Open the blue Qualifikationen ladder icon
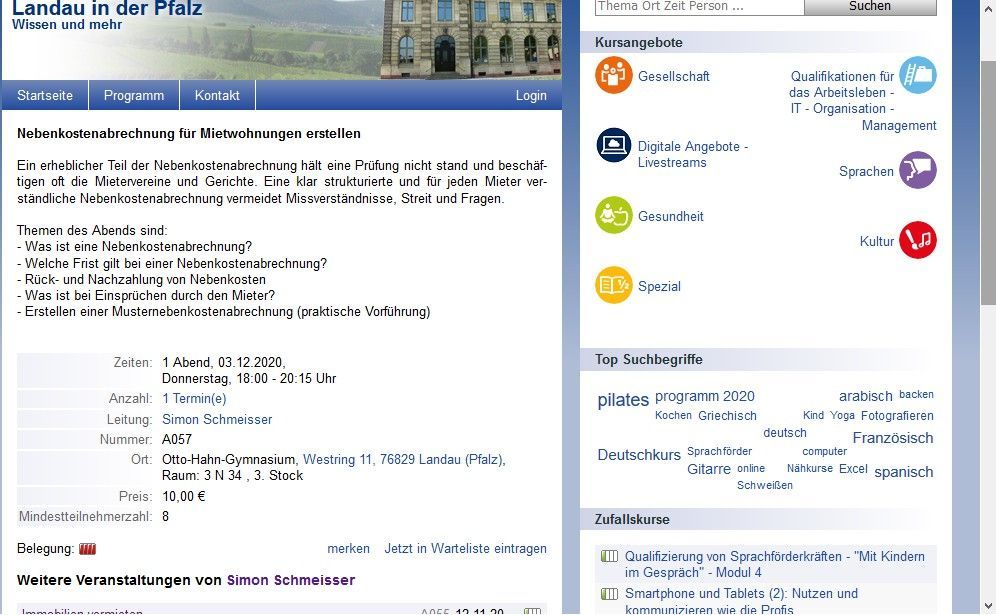Image resolution: width=996 pixels, height=615 pixels. (917, 75)
